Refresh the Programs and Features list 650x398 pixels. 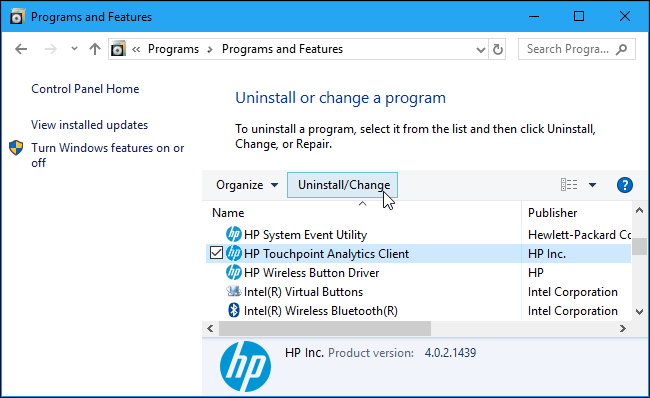point(497,49)
